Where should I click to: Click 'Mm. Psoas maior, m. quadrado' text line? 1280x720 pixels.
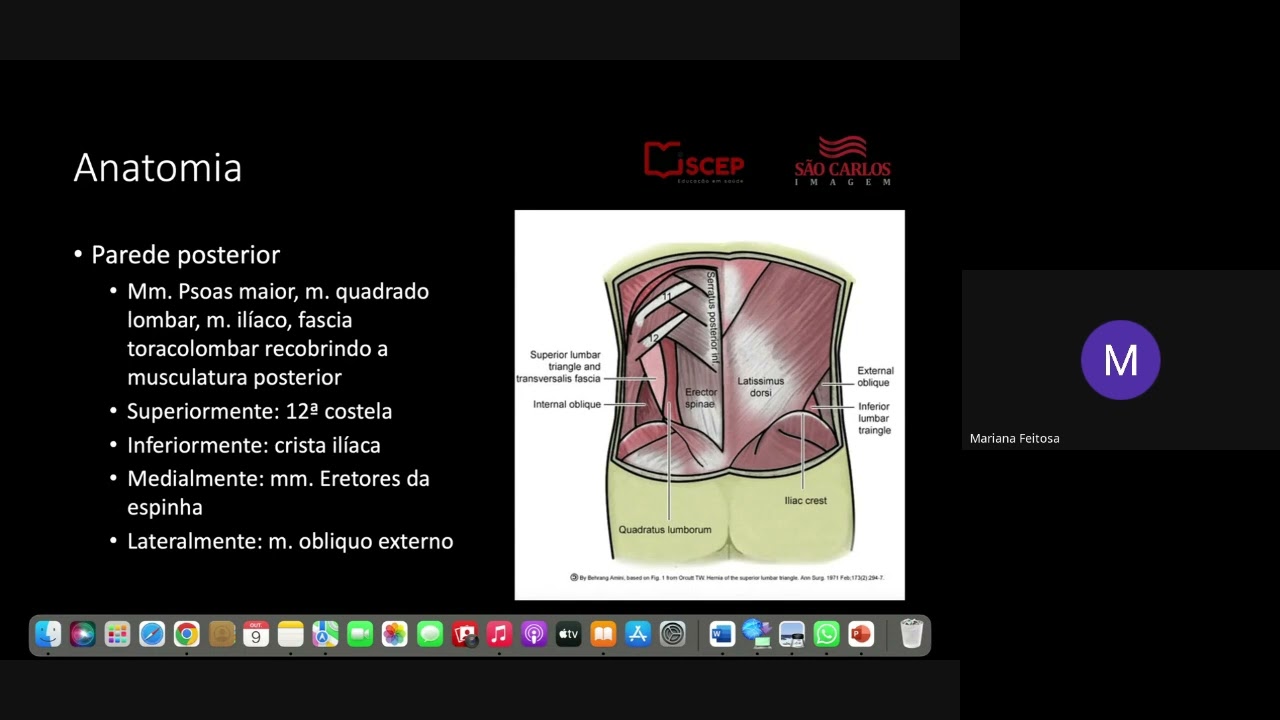click(x=278, y=291)
